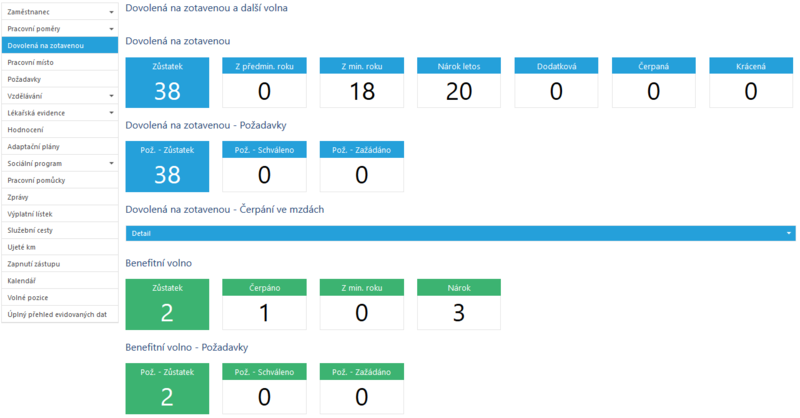Click the Nárok letos tile showing 20
Screen dimensions: 800x418
[x=459, y=82]
